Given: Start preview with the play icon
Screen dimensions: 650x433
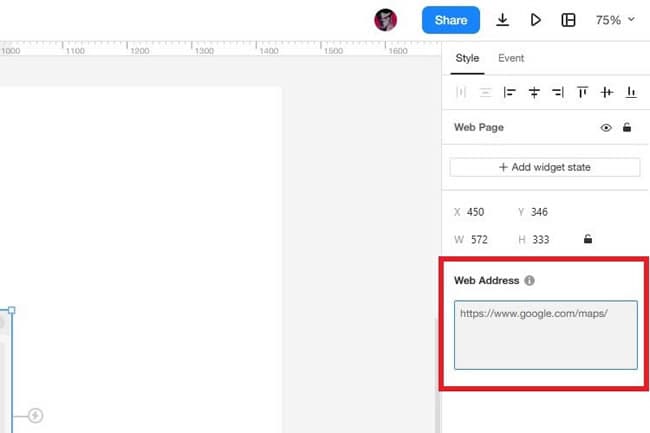Looking at the screenshot, I should pos(535,19).
